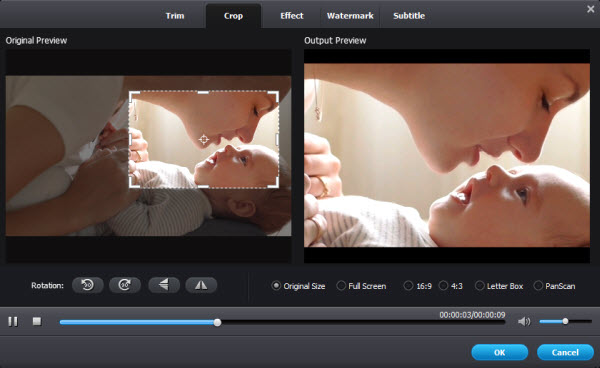Switch to the Trim tab
This screenshot has width=600, height=368.
pyautogui.click(x=175, y=16)
